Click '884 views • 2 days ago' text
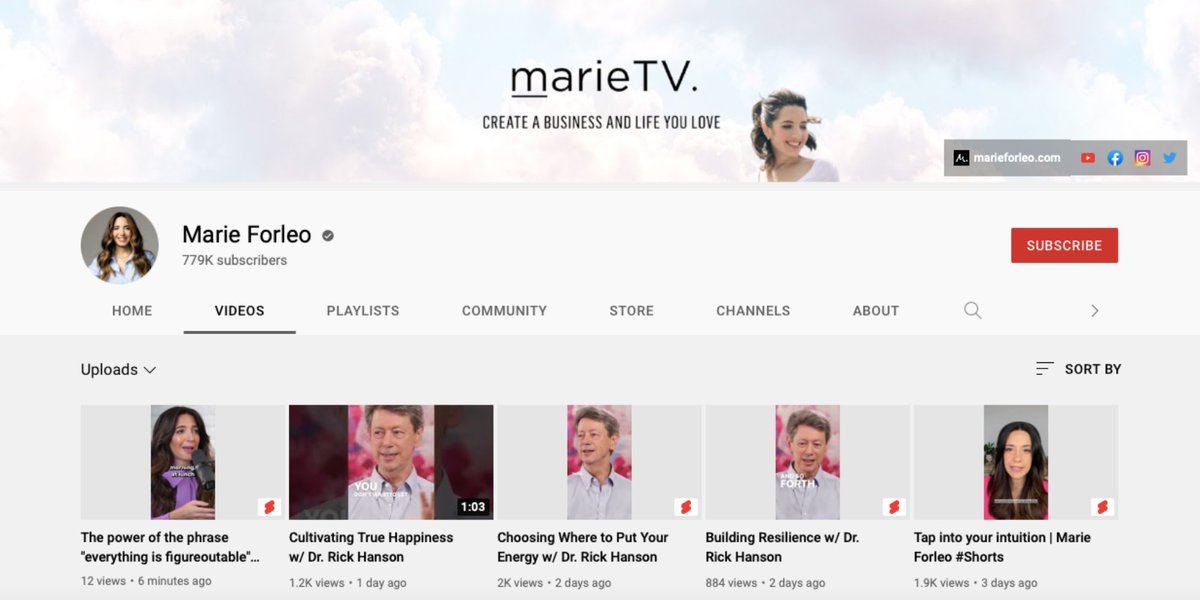 pos(763,582)
